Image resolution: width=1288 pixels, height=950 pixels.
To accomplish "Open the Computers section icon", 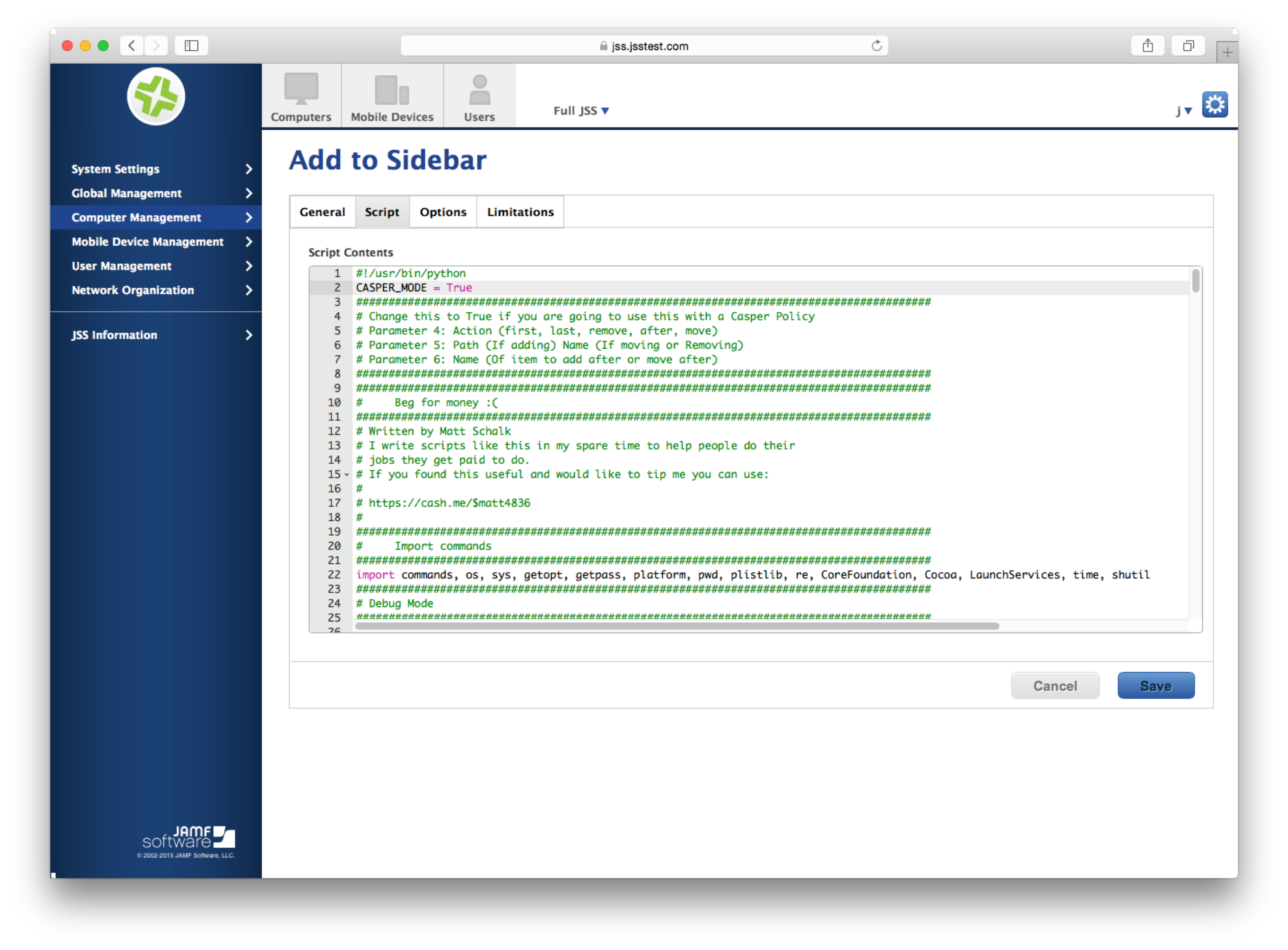I will pos(301,96).
